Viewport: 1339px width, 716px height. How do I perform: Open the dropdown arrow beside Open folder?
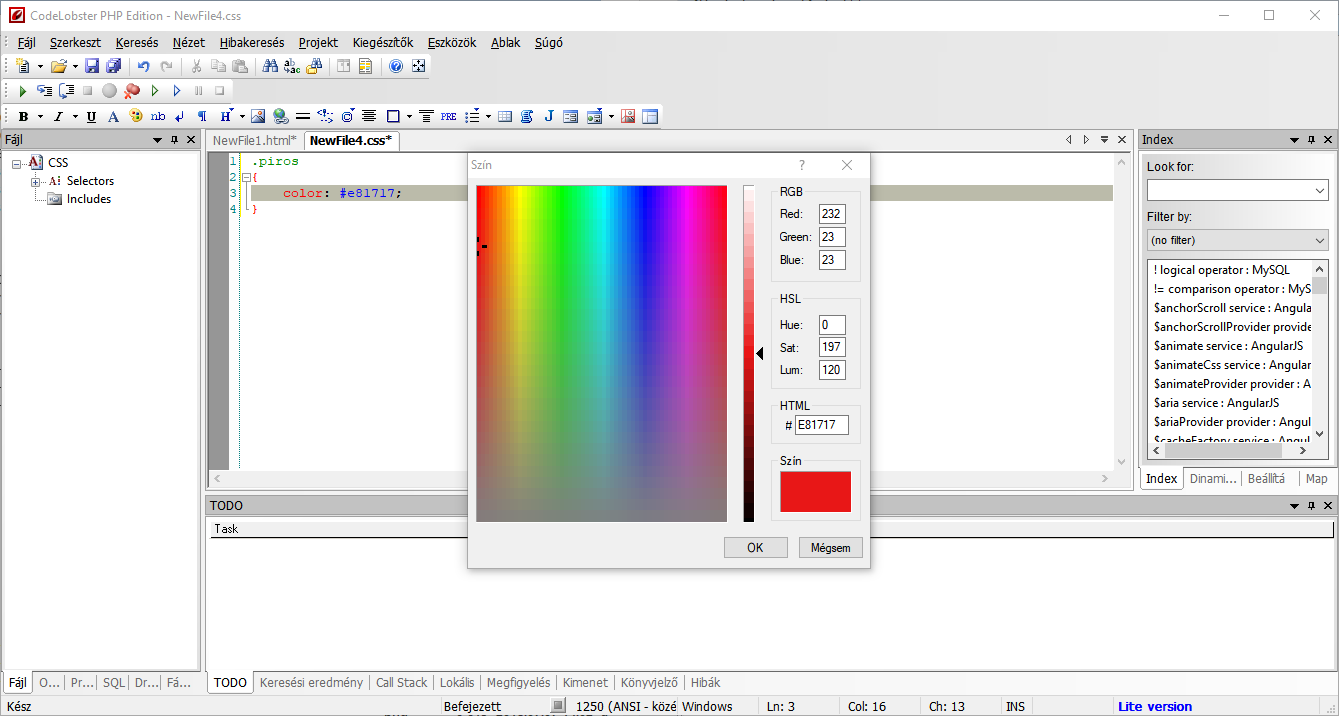75,67
